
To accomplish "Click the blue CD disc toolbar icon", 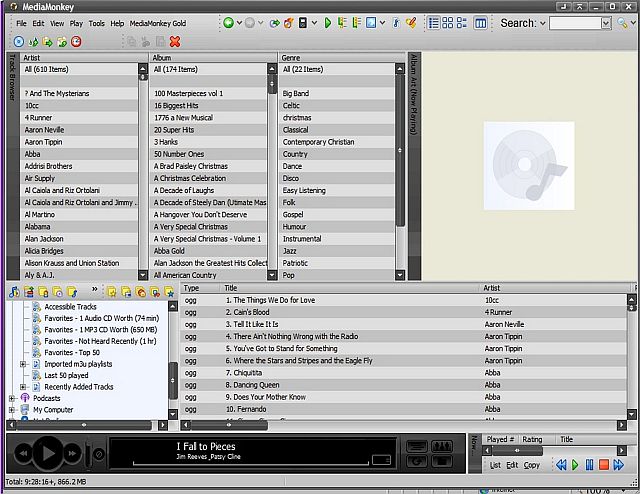I will [x=19, y=41].
